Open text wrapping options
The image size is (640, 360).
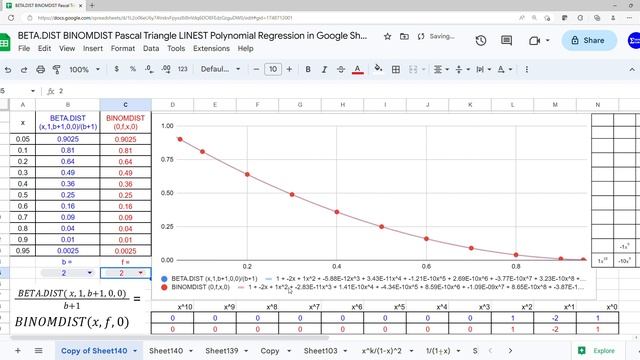click(483, 69)
